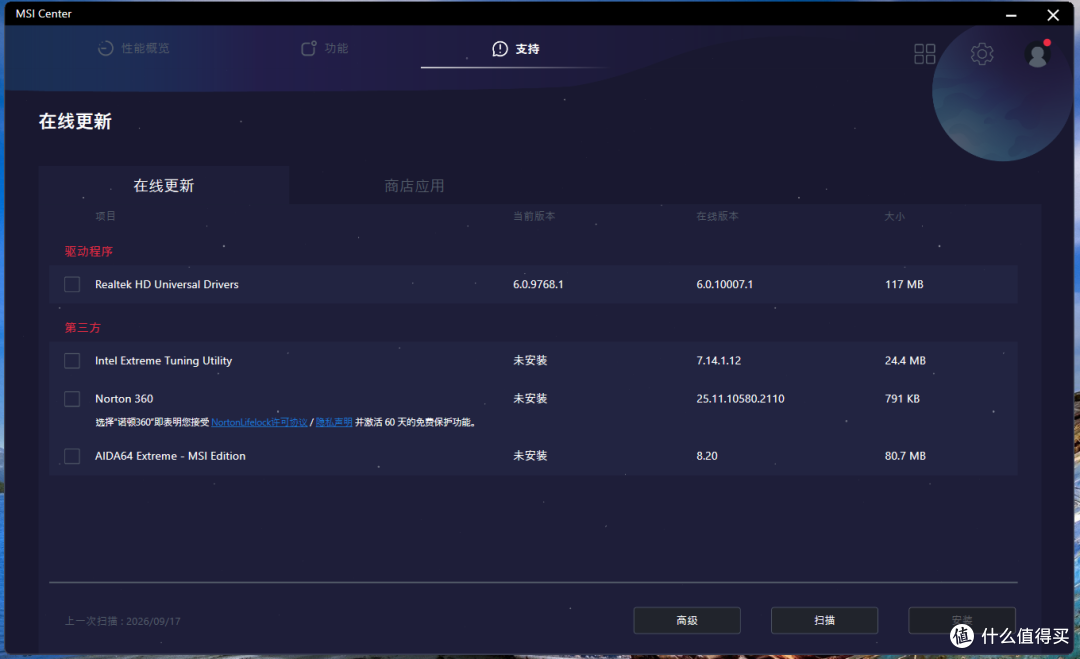Tick the Norton 360 checkbox
The image size is (1080, 659).
point(72,399)
